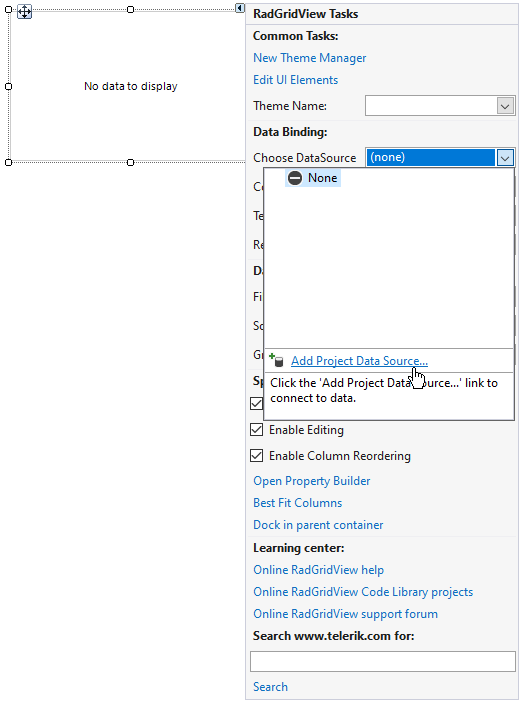Click the 'Learning center:' heading
This screenshot has height=709, width=526.
coord(299,548)
